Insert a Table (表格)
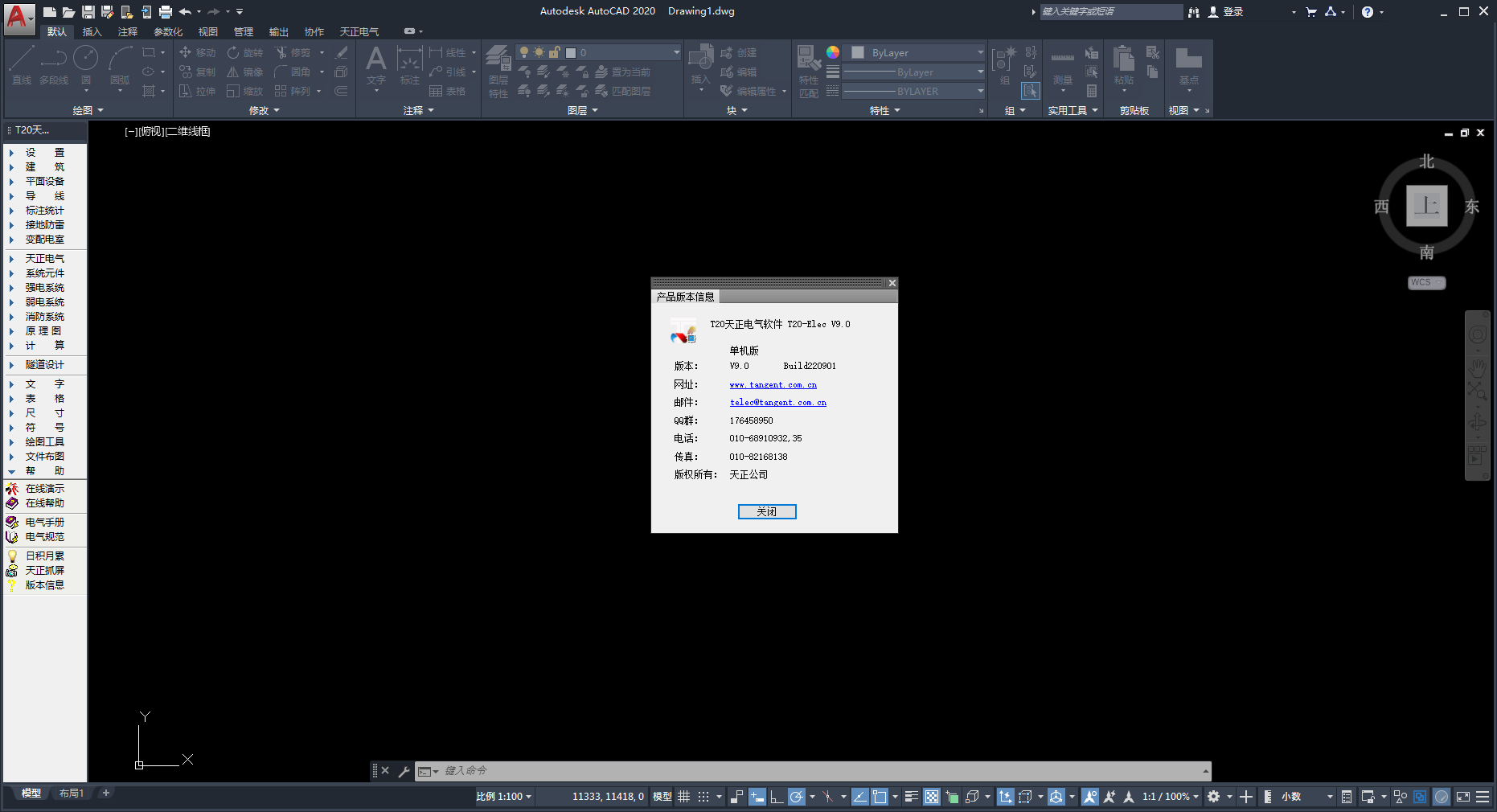 (x=448, y=91)
